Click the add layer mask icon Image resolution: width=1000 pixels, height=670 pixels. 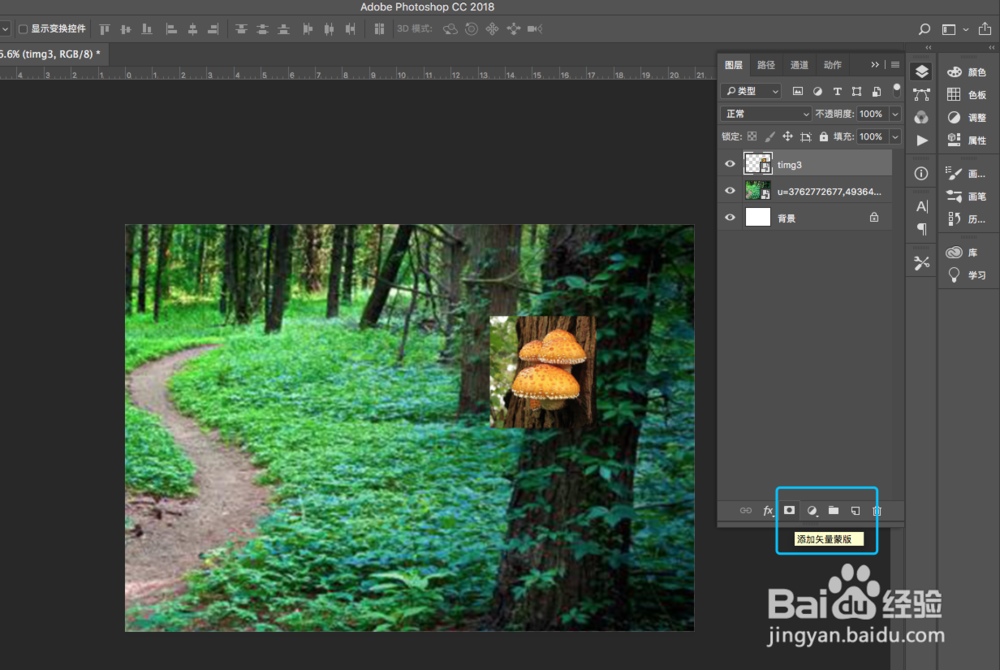point(790,510)
